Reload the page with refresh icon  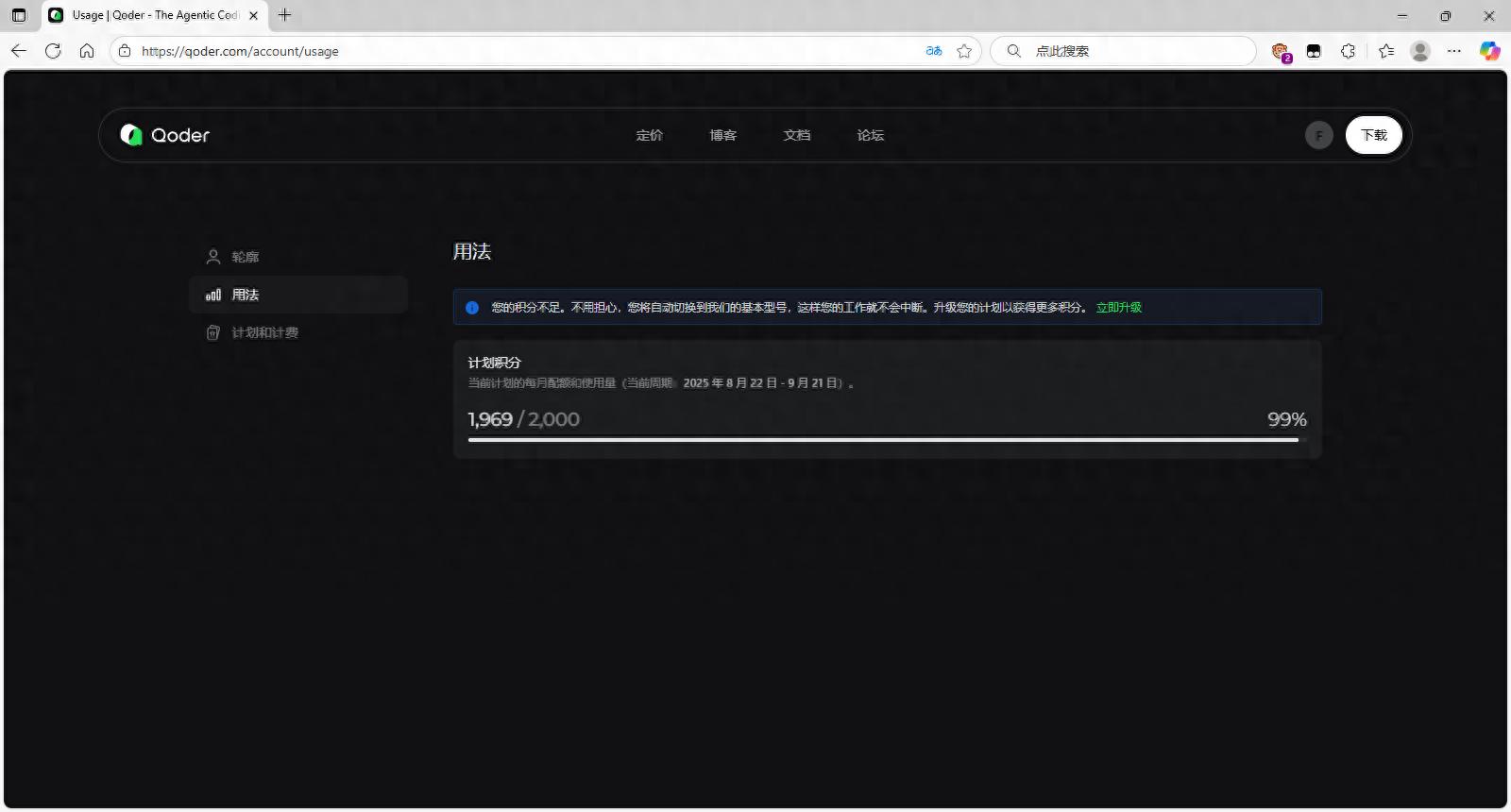coord(53,51)
